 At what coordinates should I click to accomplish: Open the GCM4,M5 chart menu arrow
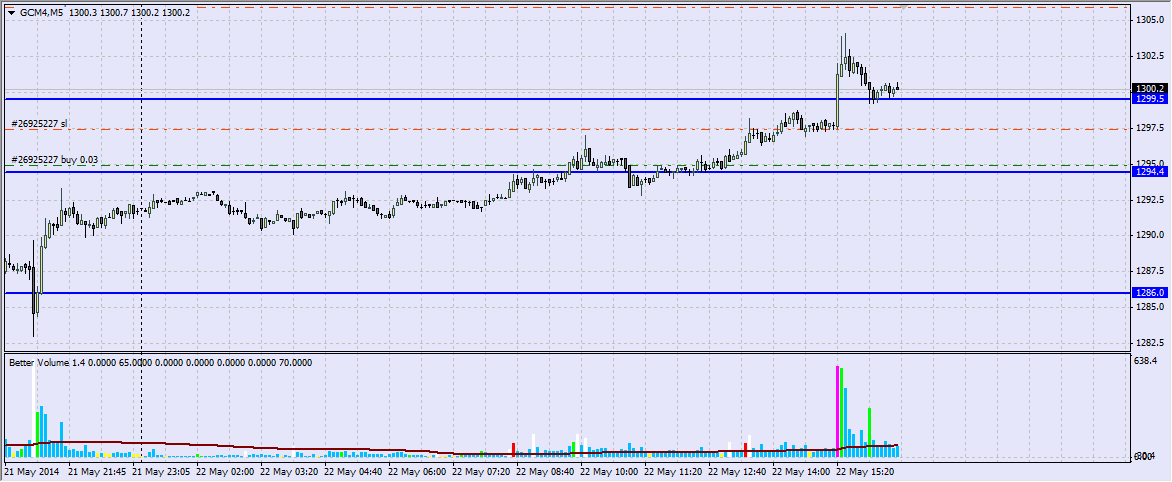pos(10,13)
